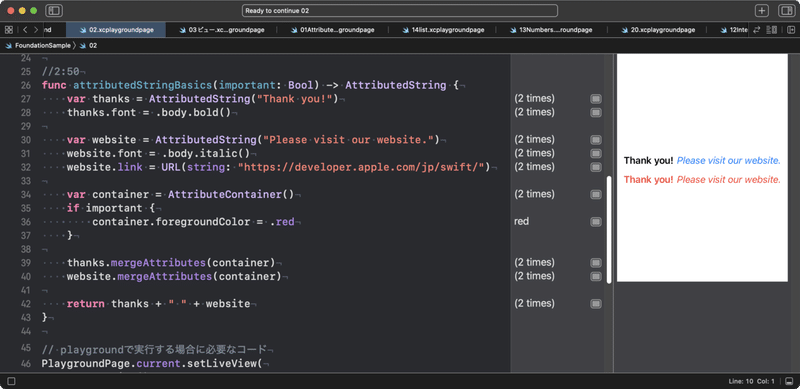The height and width of the screenshot is (389, 800).
Task: Switch to the 14list.xcplaygroundpage tab
Action: [443, 30]
